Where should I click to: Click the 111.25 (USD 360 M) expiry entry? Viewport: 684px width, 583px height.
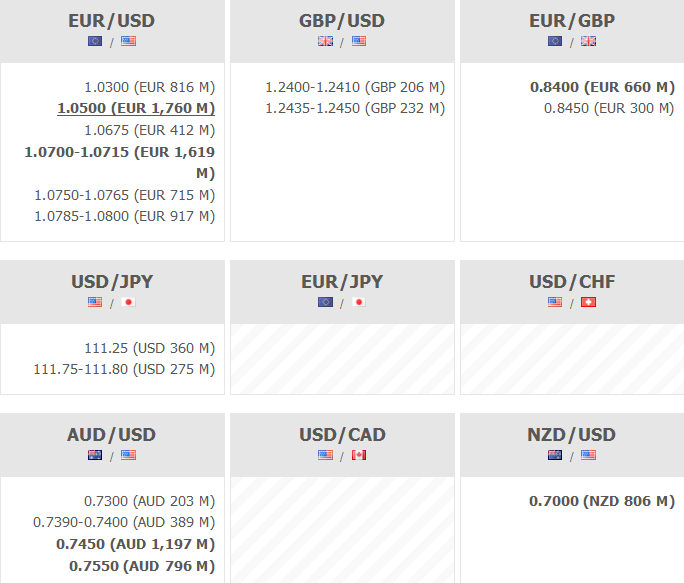[150, 348]
